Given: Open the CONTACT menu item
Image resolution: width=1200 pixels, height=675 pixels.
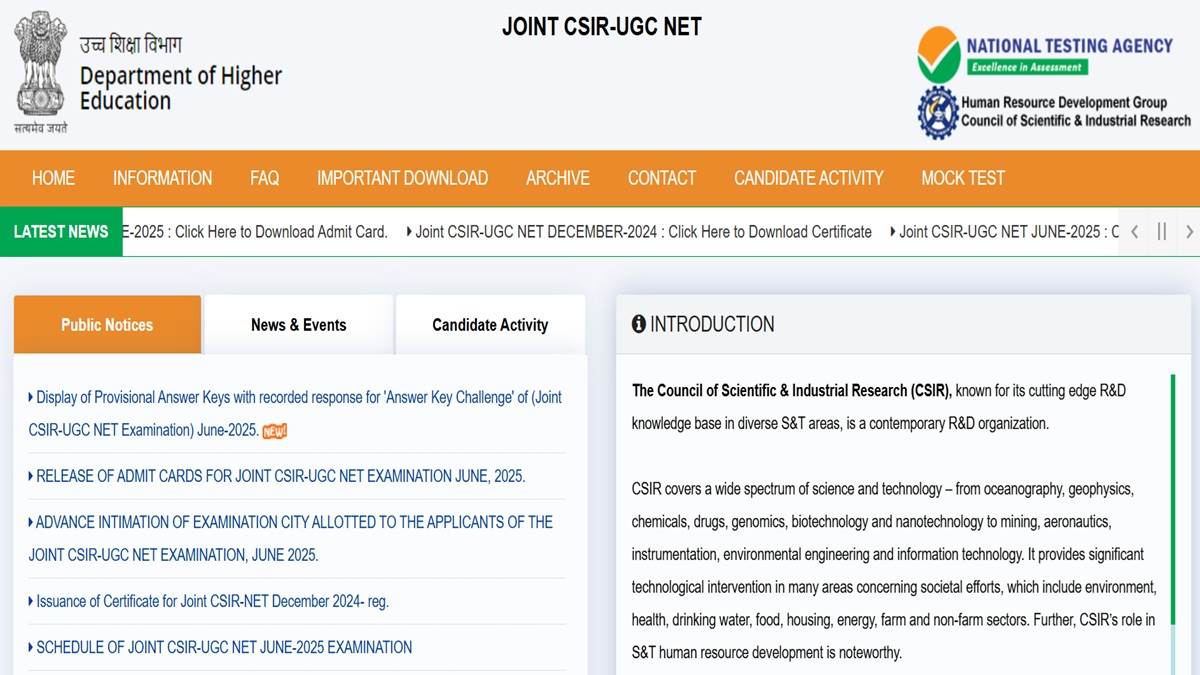Looking at the screenshot, I should point(661,178).
